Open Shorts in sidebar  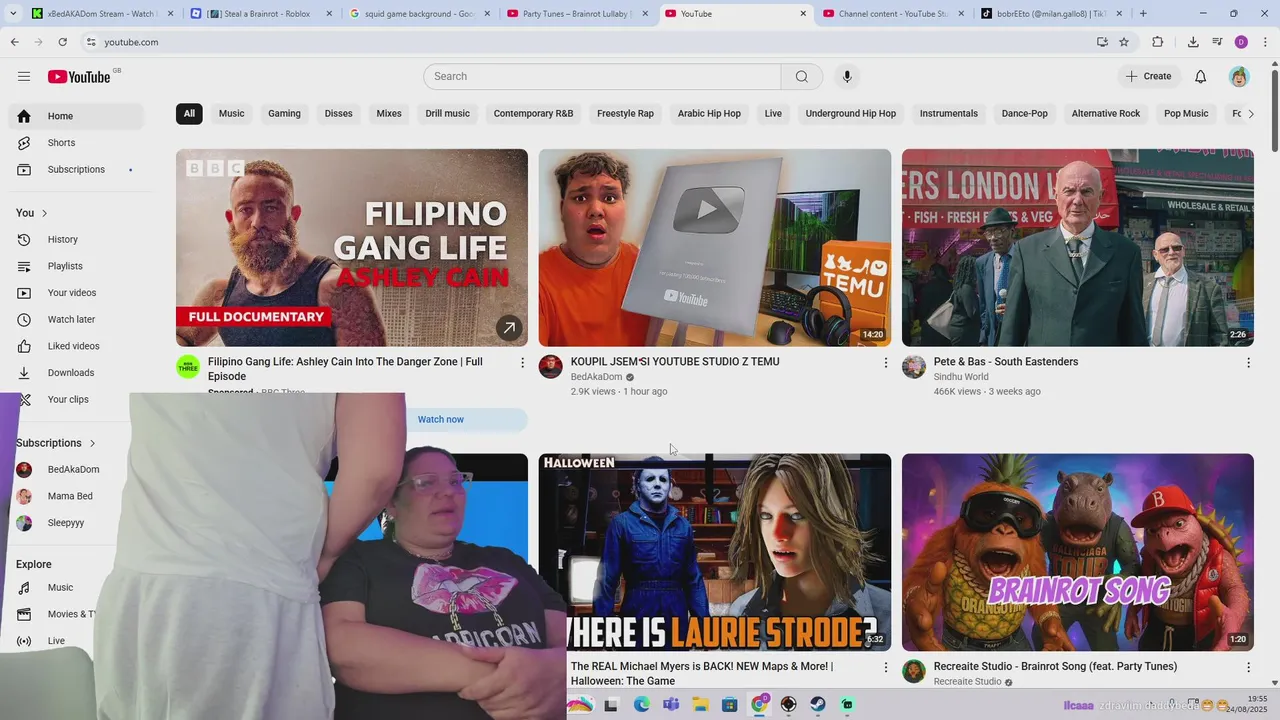pos(76,143)
